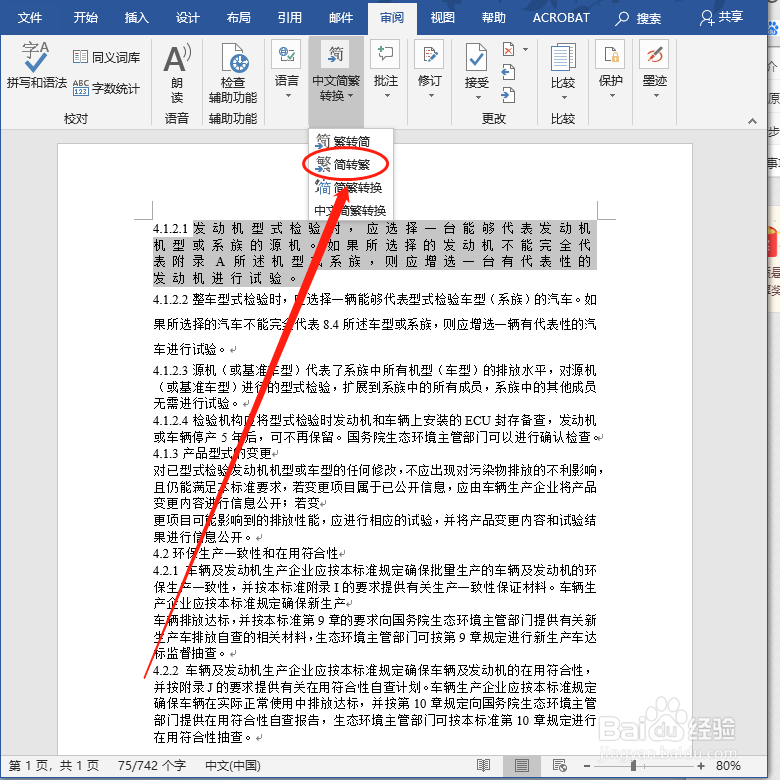This screenshot has height=780, width=780.
Task: Click the 比较 documents icon
Action: pos(563,57)
